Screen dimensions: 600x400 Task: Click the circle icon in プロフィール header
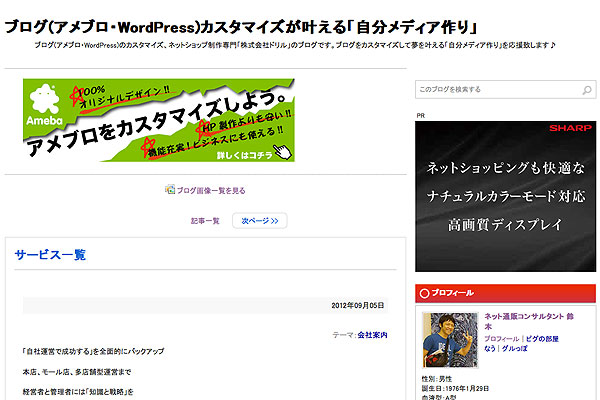[x=424, y=293]
